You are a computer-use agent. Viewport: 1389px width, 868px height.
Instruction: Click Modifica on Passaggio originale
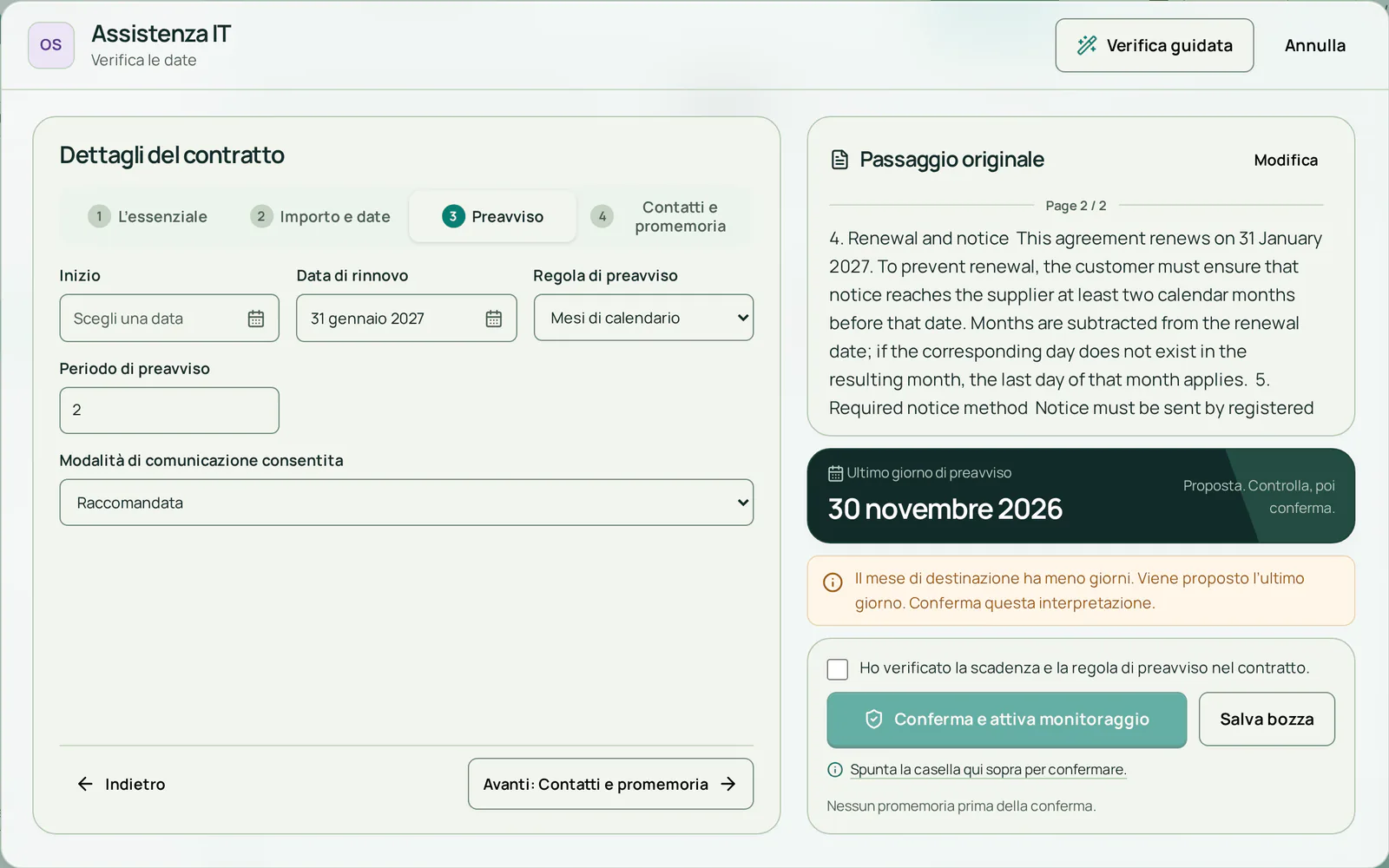(1286, 160)
